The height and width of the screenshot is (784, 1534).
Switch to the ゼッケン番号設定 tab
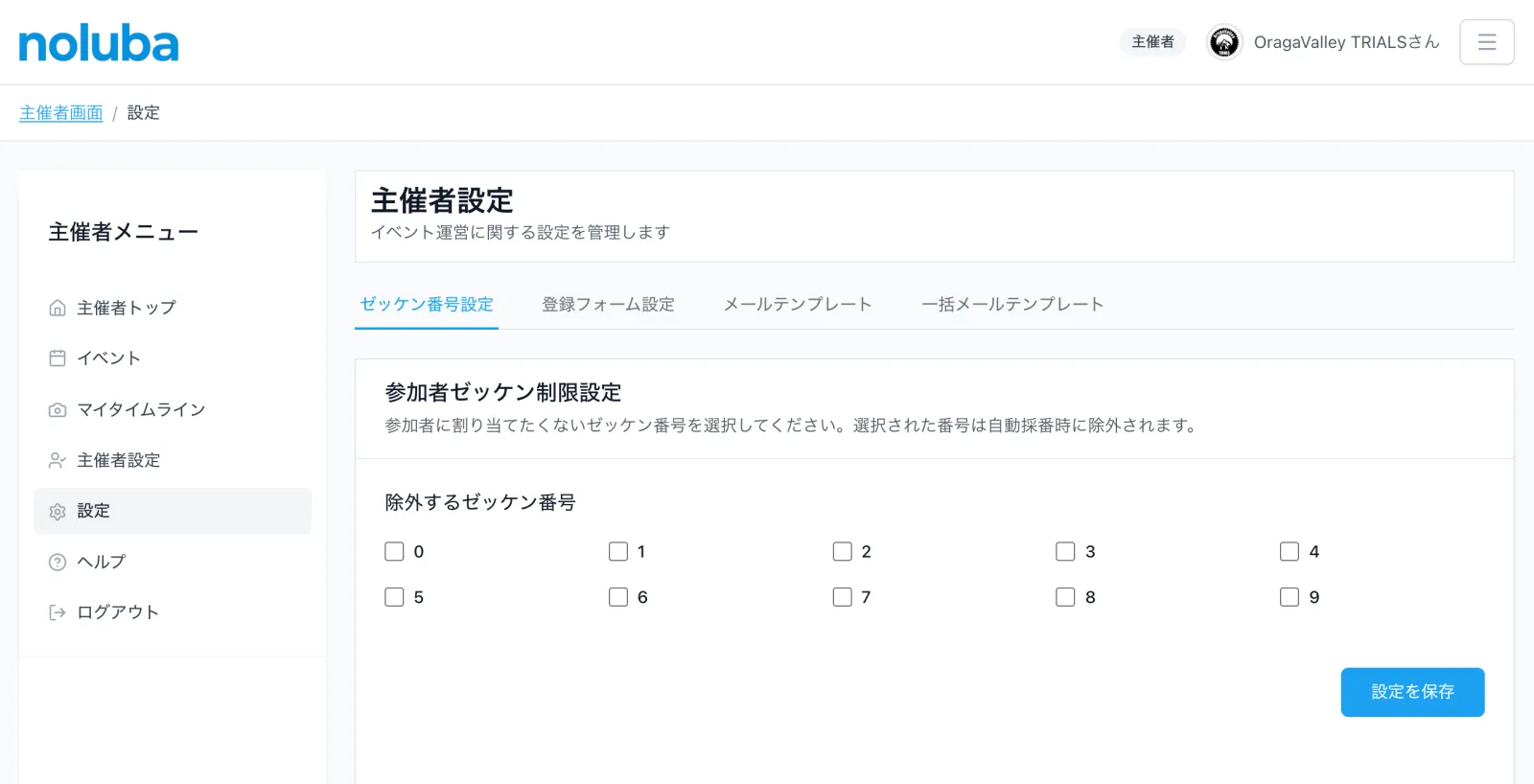[x=427, y=305]
